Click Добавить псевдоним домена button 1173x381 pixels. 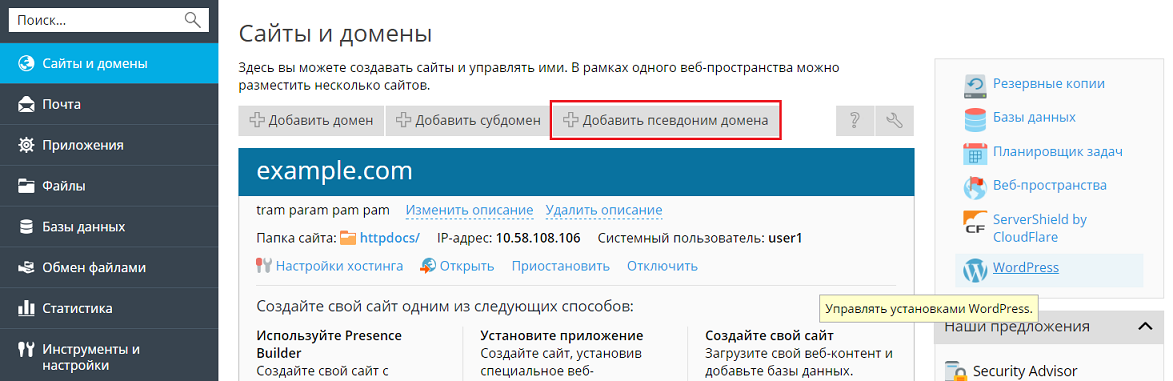pos(666,121)
